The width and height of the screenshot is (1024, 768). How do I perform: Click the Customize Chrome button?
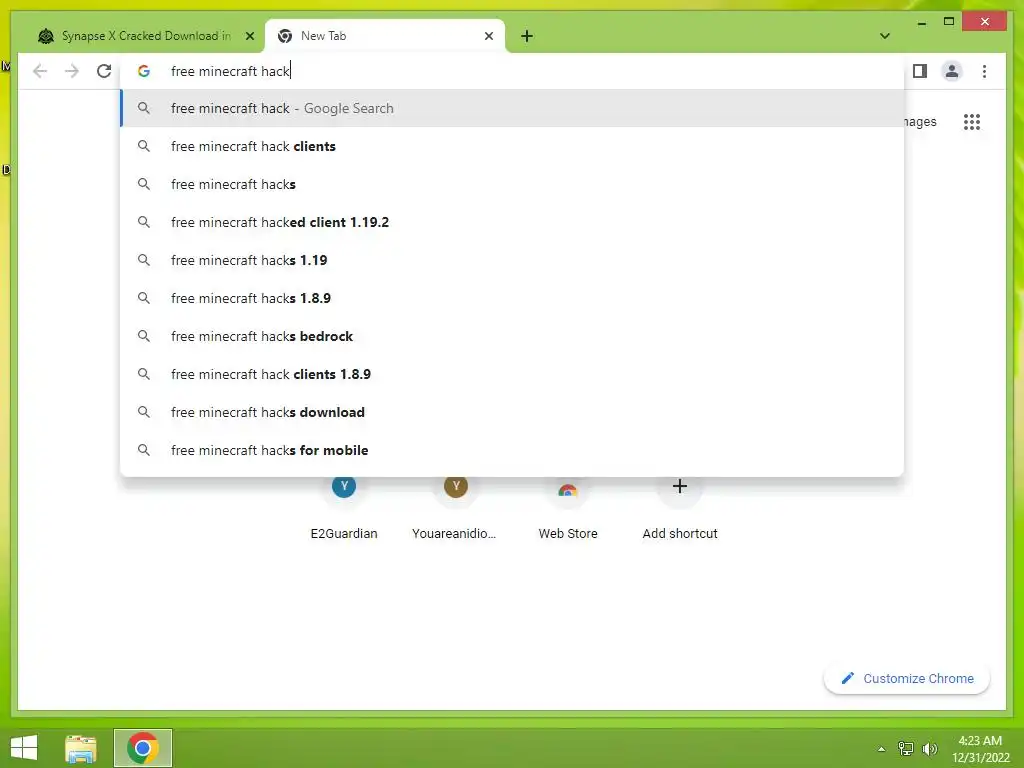coord(907,679)
